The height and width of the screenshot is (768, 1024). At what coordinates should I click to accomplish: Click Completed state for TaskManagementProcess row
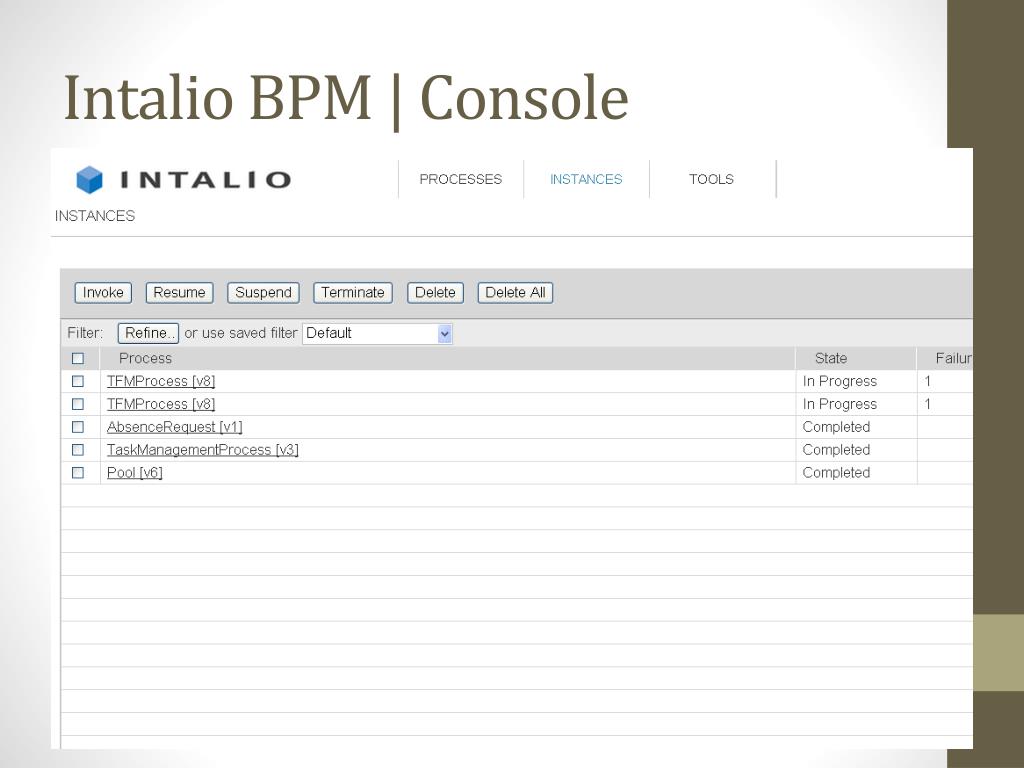coord(837,450)
